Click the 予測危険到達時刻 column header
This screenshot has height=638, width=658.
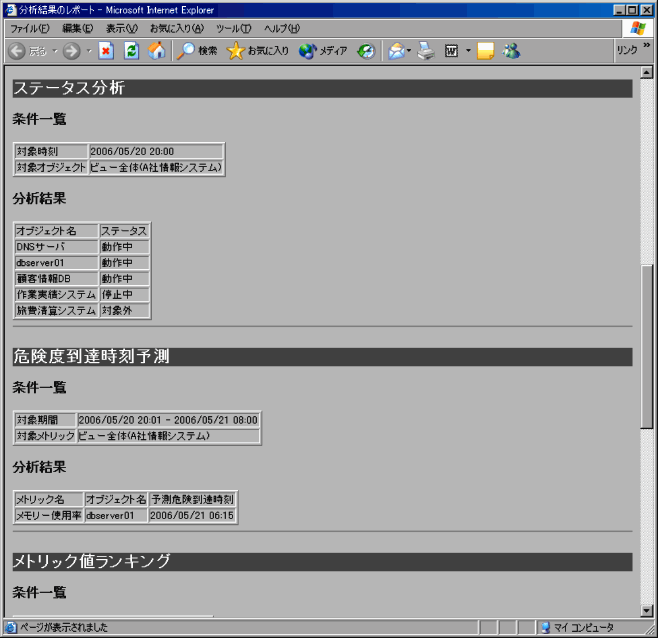pyautogui.click(x=192, y=499)
